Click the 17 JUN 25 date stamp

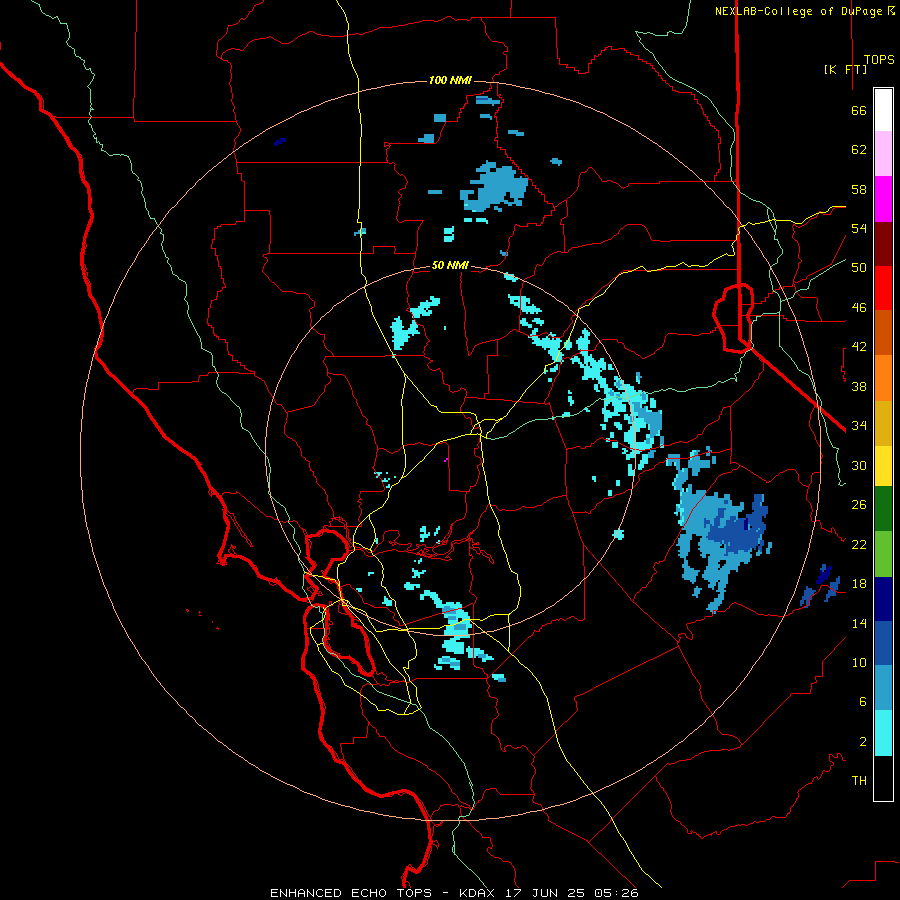pyautogui.click(x=545, y=893)
